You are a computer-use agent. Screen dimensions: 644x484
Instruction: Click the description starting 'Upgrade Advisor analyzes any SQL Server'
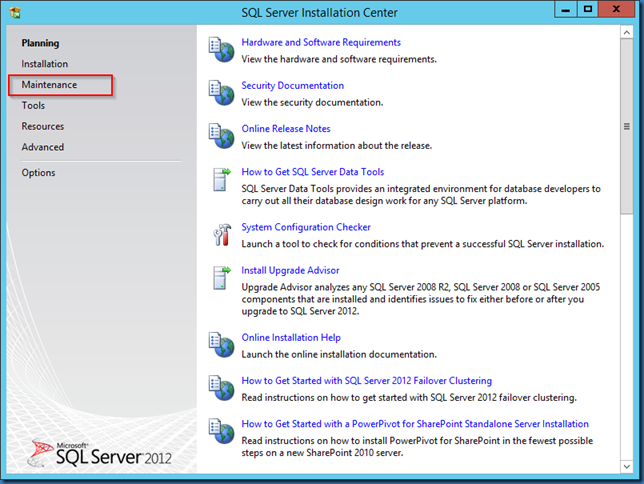pyautogui.click(x=421, y=299)
